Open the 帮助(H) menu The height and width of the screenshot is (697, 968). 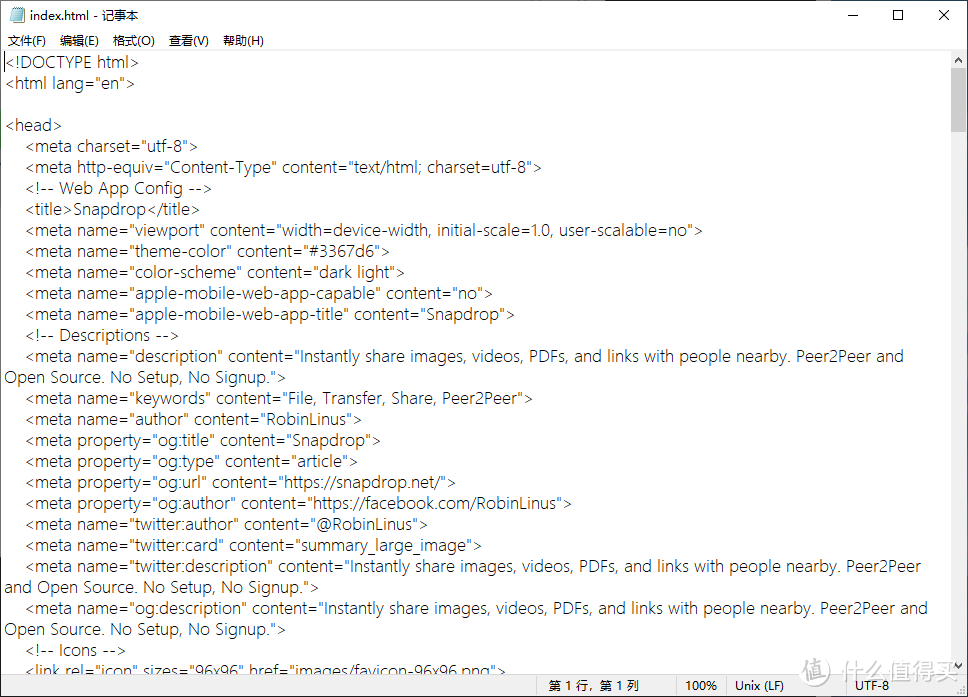[x=243, y=41]
